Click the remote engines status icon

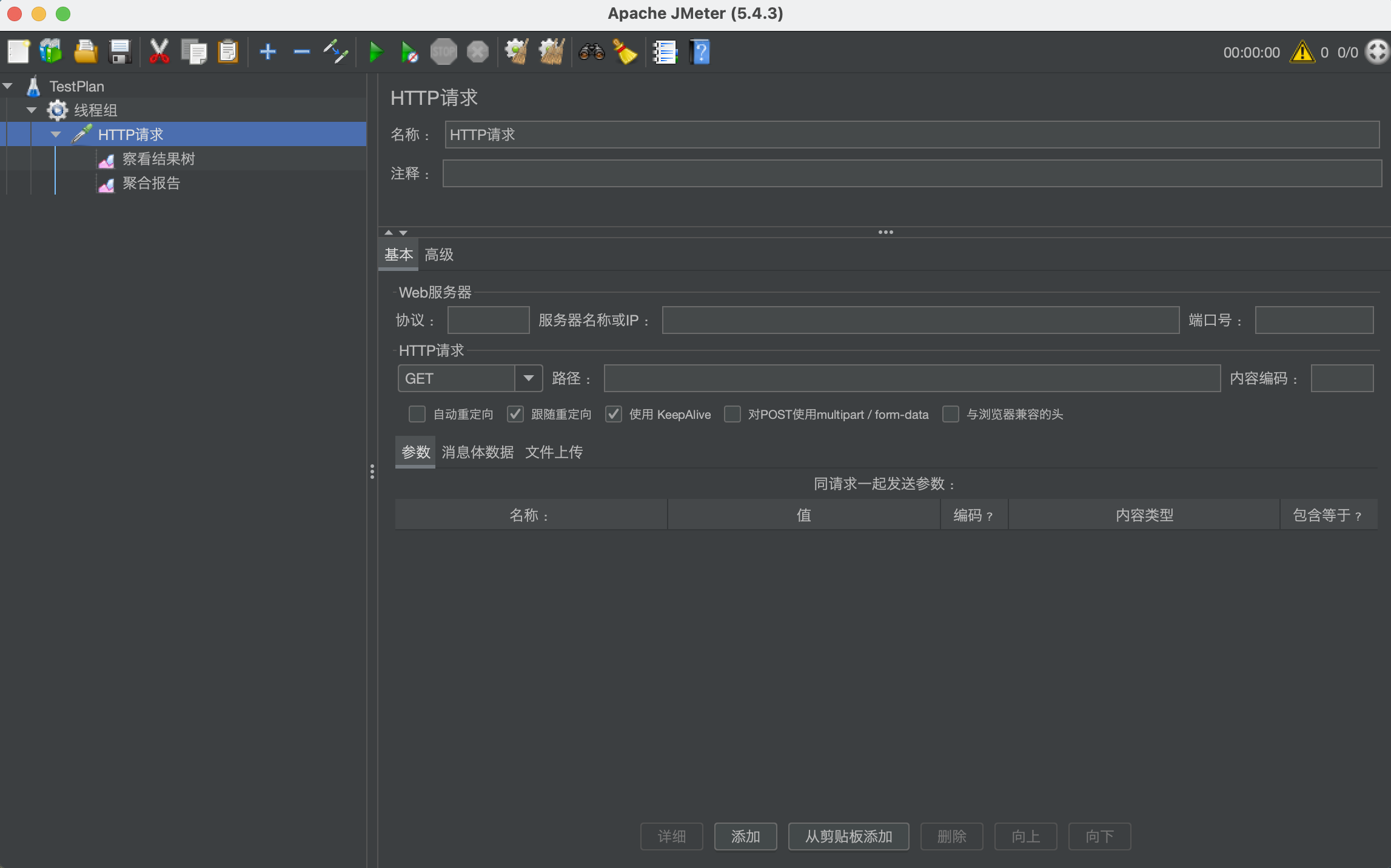tap(1376, 52)
